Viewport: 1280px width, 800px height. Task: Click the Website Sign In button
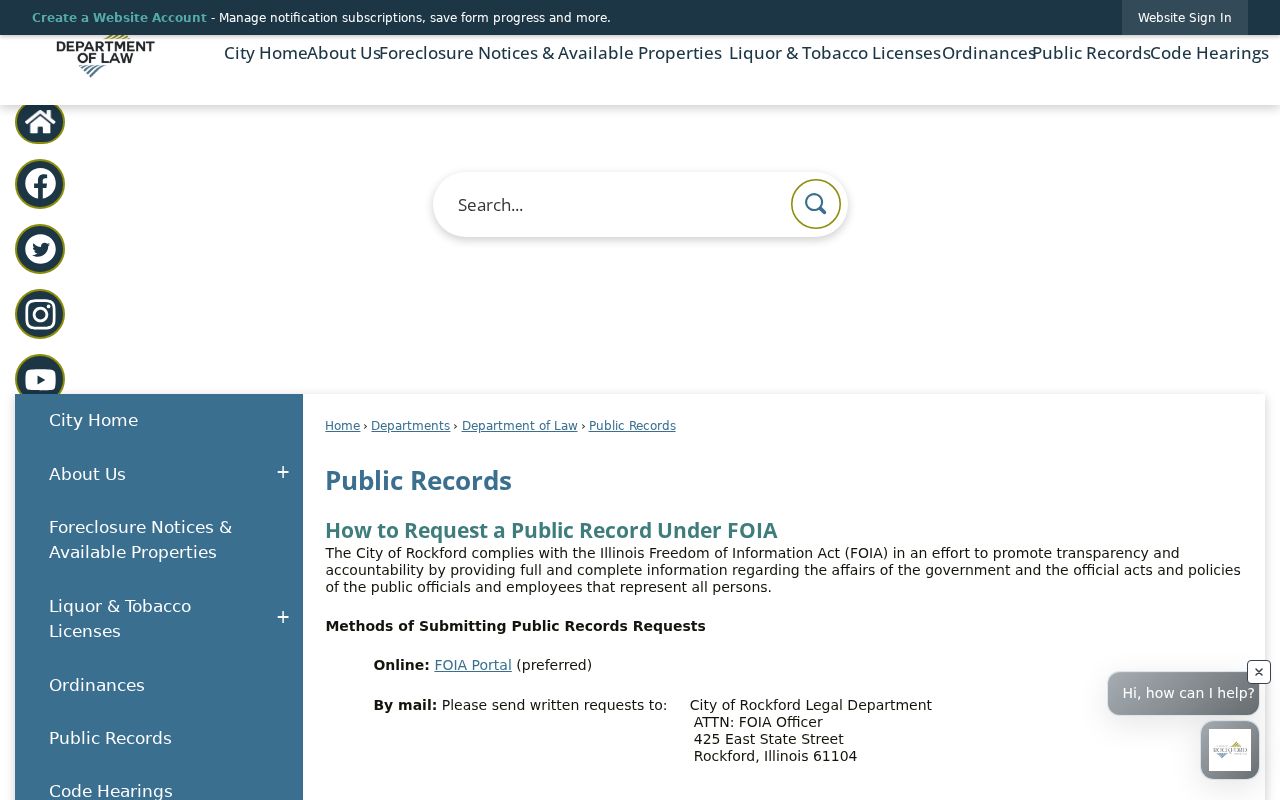pyautogui.click(x=1184, y=18)
